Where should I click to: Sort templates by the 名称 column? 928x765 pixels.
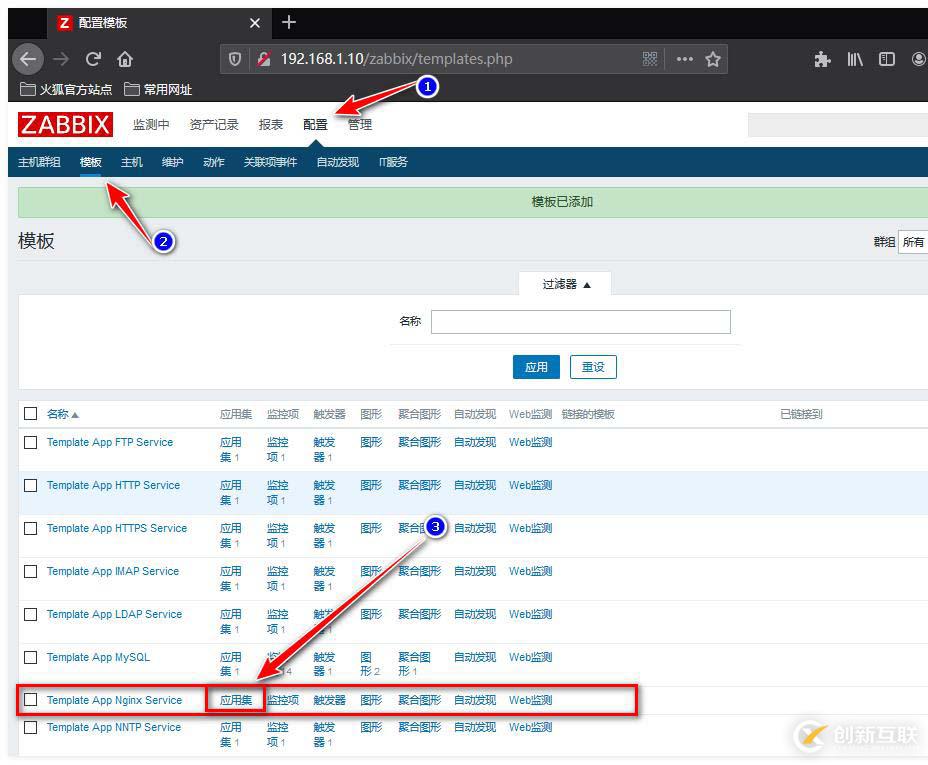(x=62, y=414)
